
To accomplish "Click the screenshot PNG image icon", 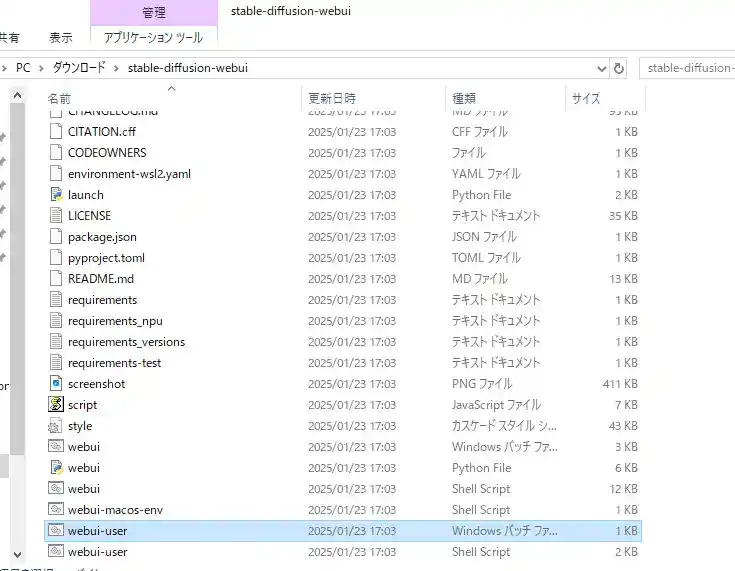I will point(56,383).
